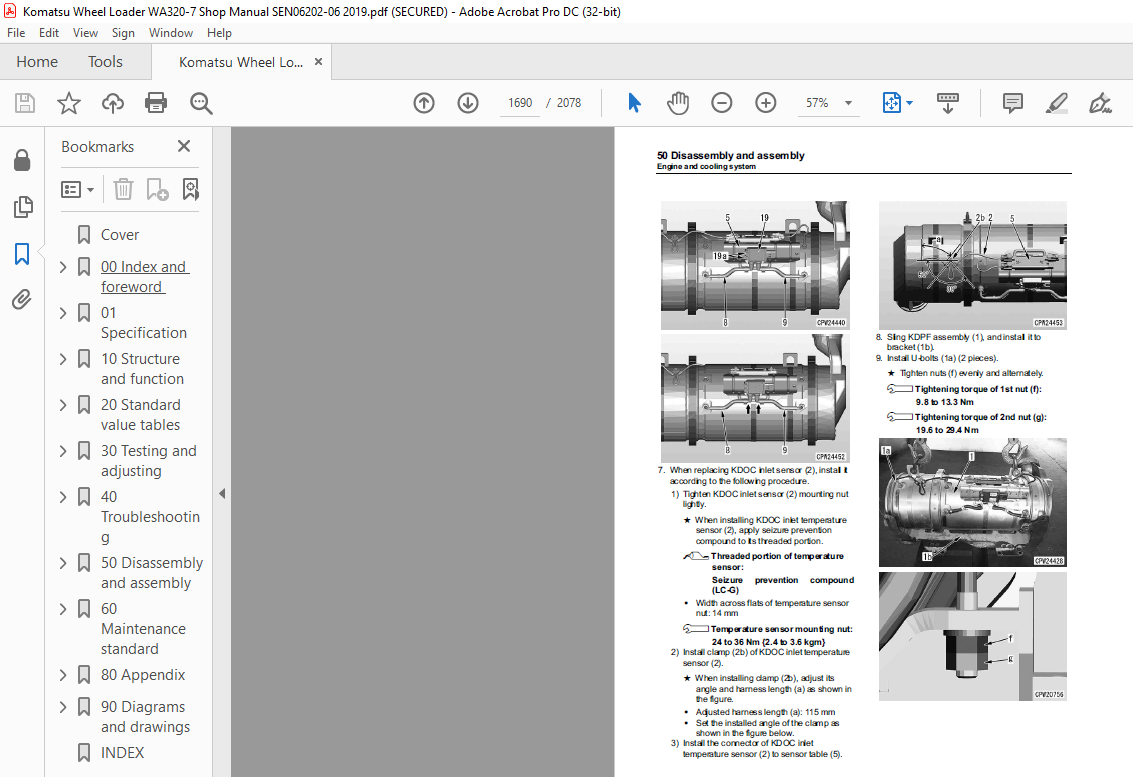The width and height of the screenshot is (1133, 777).
Task: Go to 10 Structure and function bookmark
Action: pos(142,369)
